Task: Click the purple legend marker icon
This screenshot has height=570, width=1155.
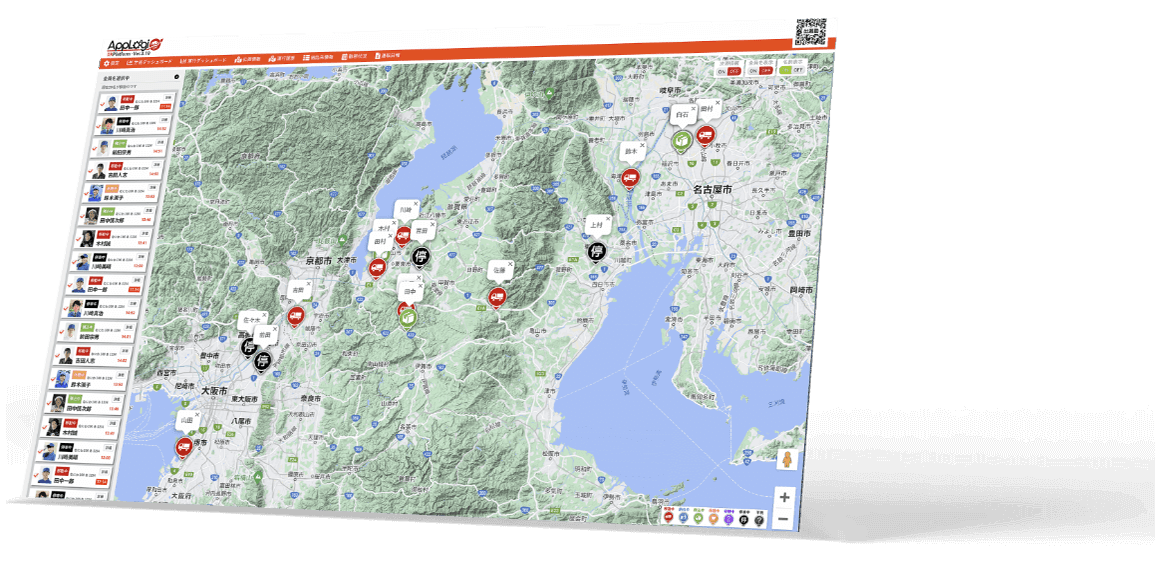Action: point(728,519)
